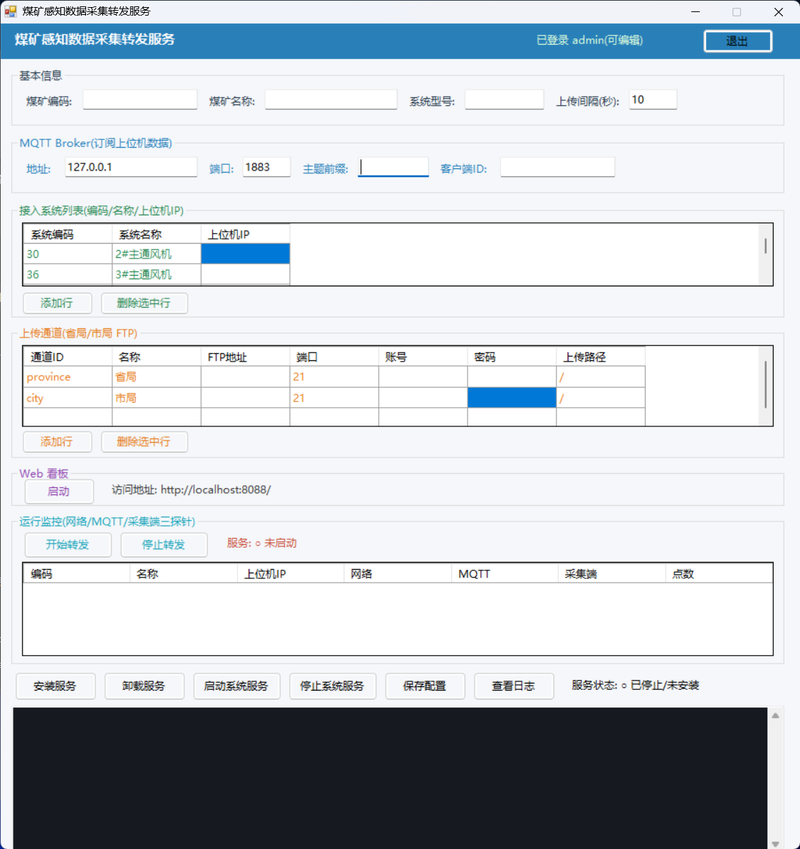The width and height of the screenshot is (800, 849).
Task: Click the 密码 column header
Action: coord(512,357)
